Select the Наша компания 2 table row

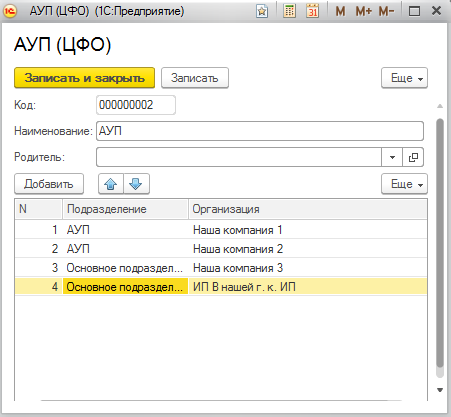[221, 249]
